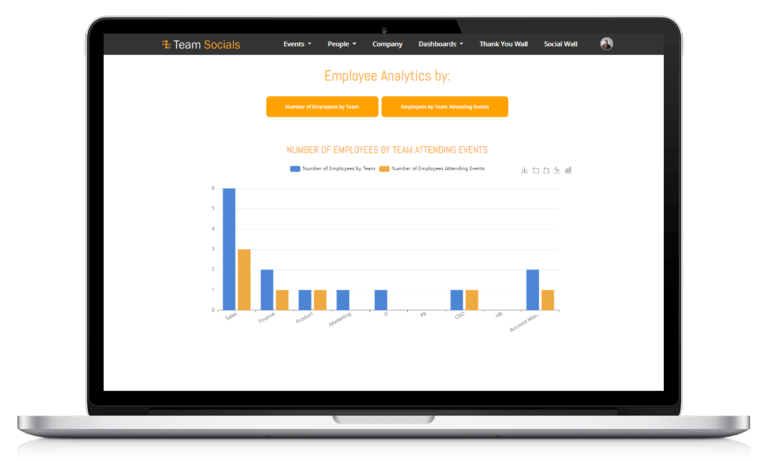The width and height of the screenshot is (768, 461).
Task: Open the Thank You Wall
Action: (504, 44)
